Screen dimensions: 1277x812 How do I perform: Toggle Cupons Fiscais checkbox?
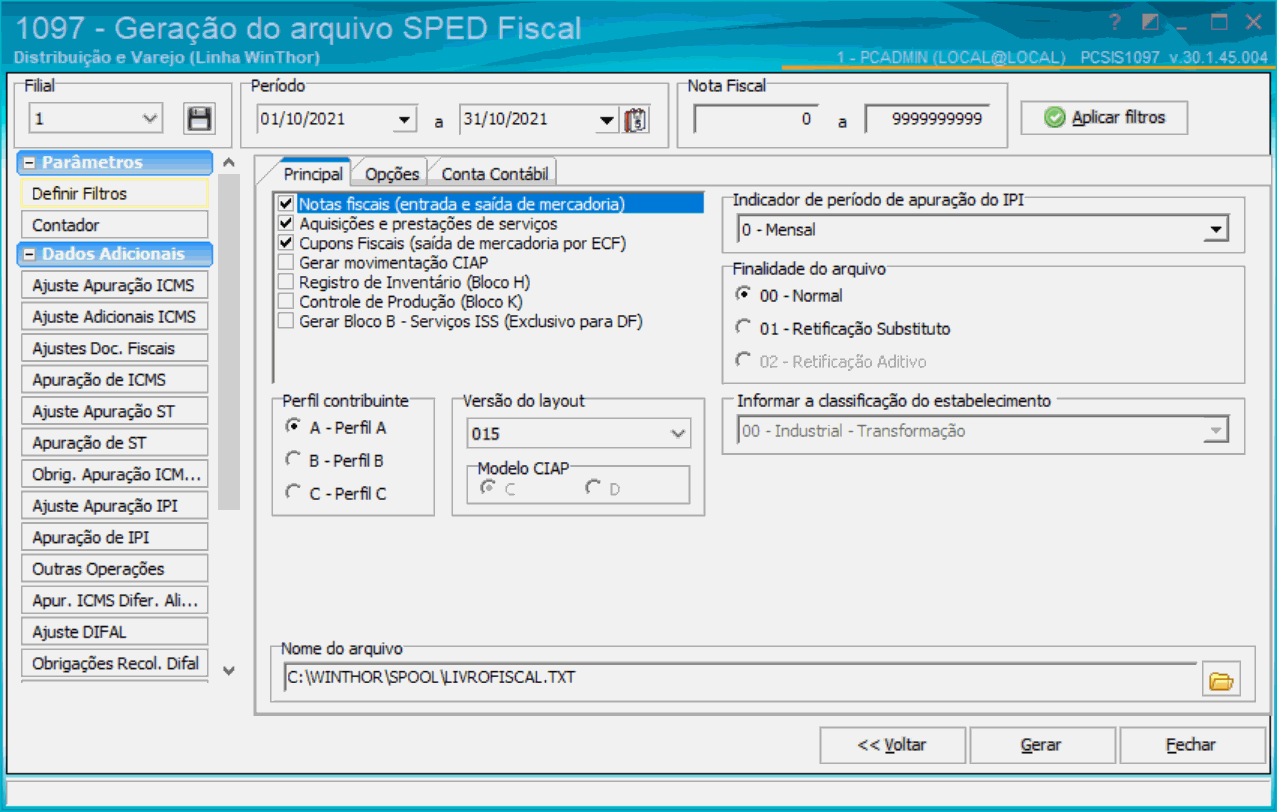point(286,243)
